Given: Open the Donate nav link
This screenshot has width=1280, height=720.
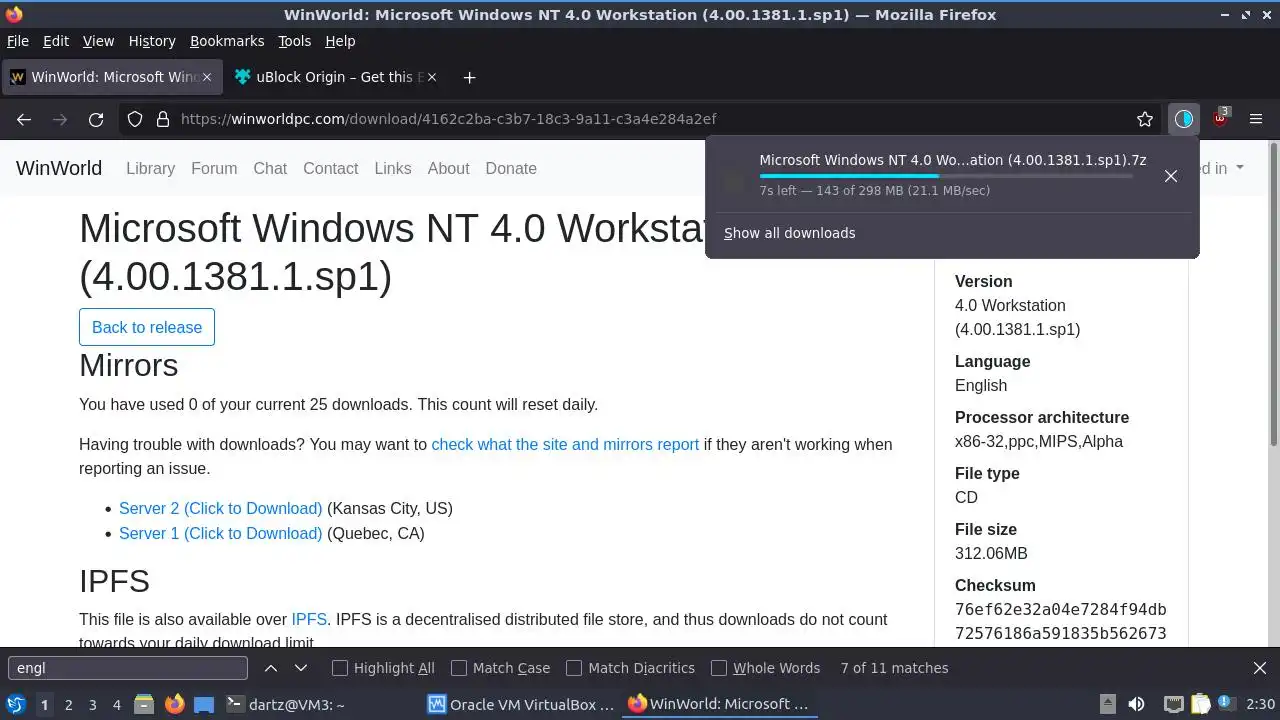Looking at the screenshot, I should point(511,168).
